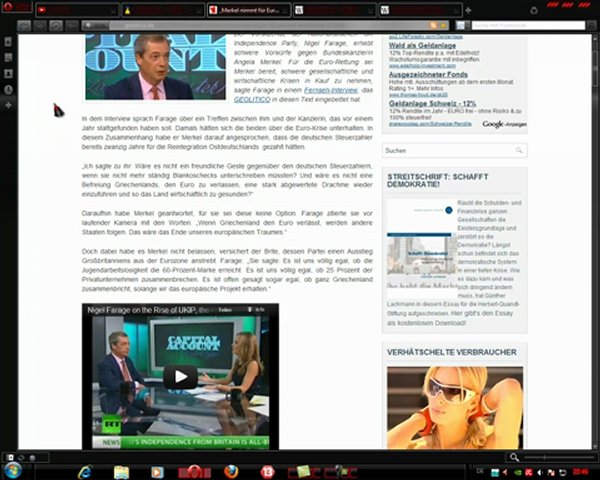The height and width of the screenshot is (480, 600).
Task: Switch to the "Merkel nimmt für Eur..." tab
Action: click(250, 10)
